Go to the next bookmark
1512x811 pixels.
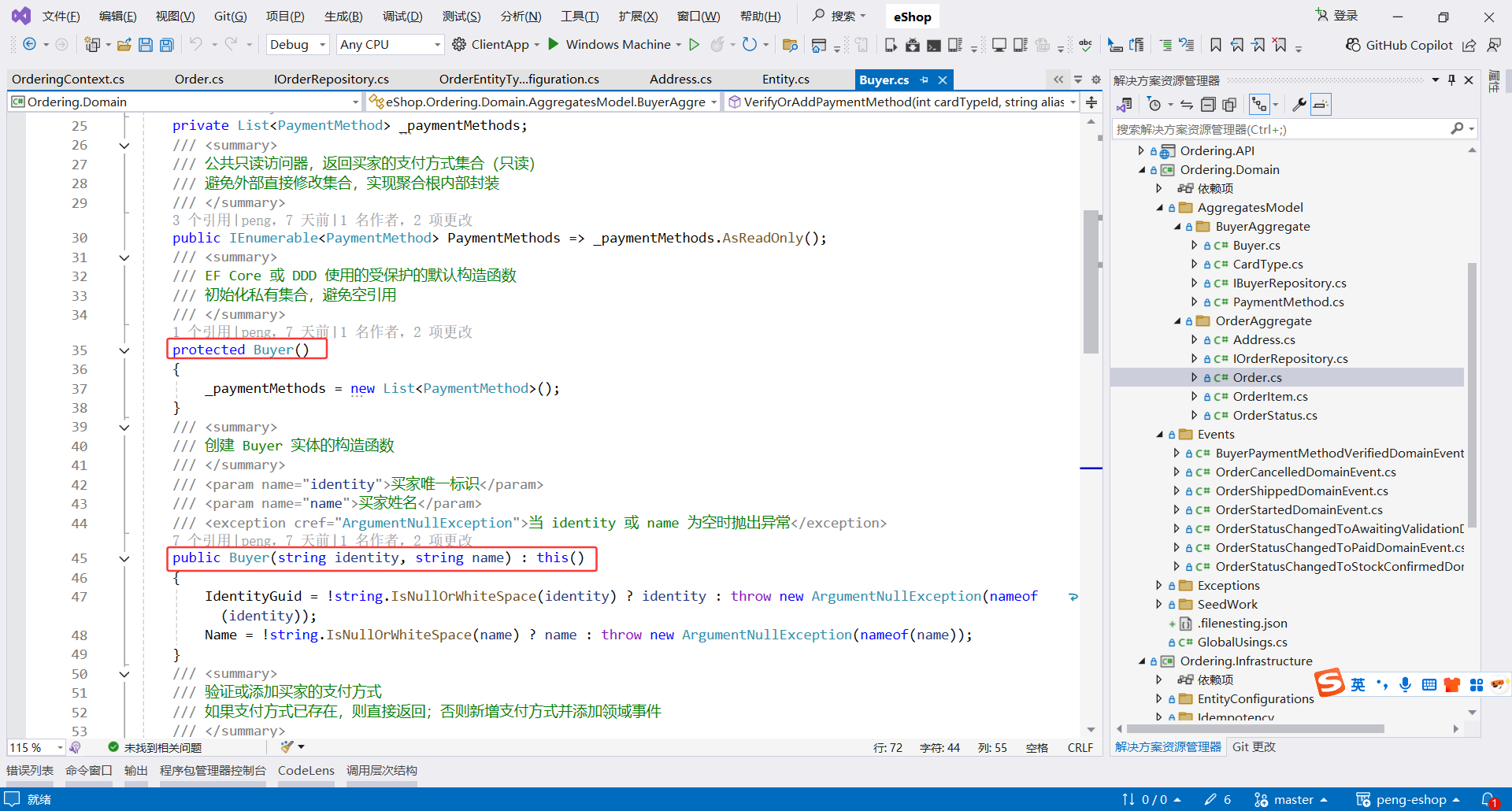pos(1258,45)
